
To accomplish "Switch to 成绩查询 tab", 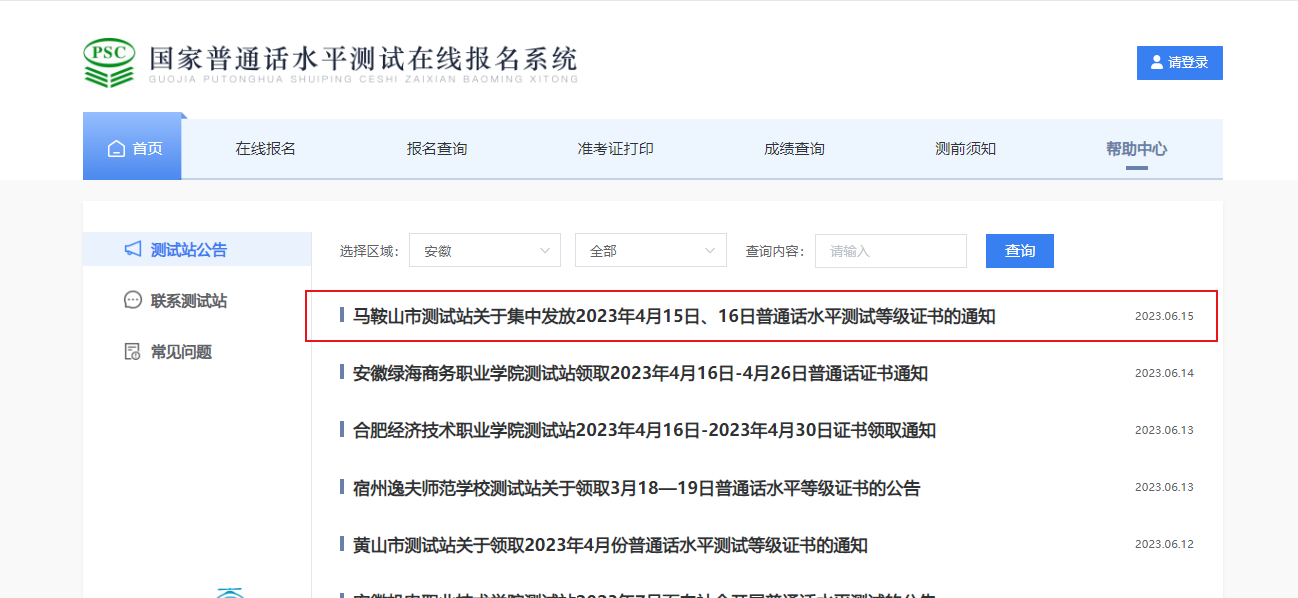I will 794,149.
